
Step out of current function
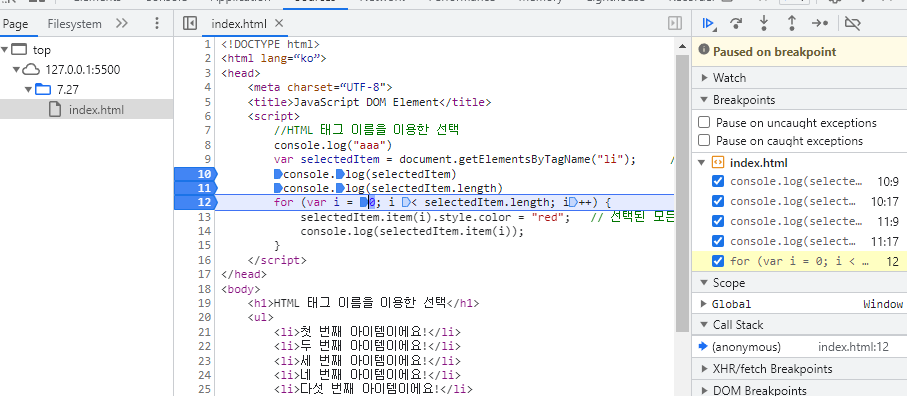(791, 23)
